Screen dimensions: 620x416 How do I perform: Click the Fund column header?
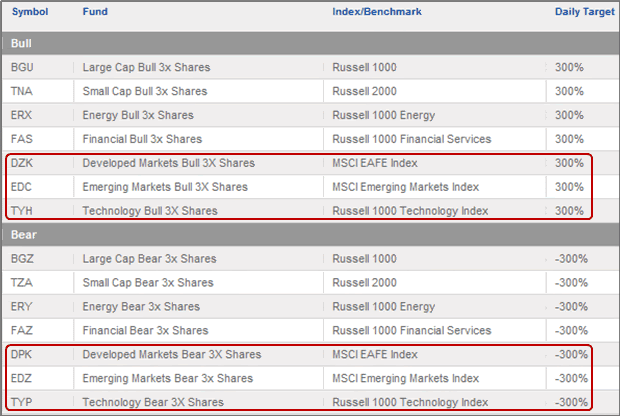click(95, 12)
